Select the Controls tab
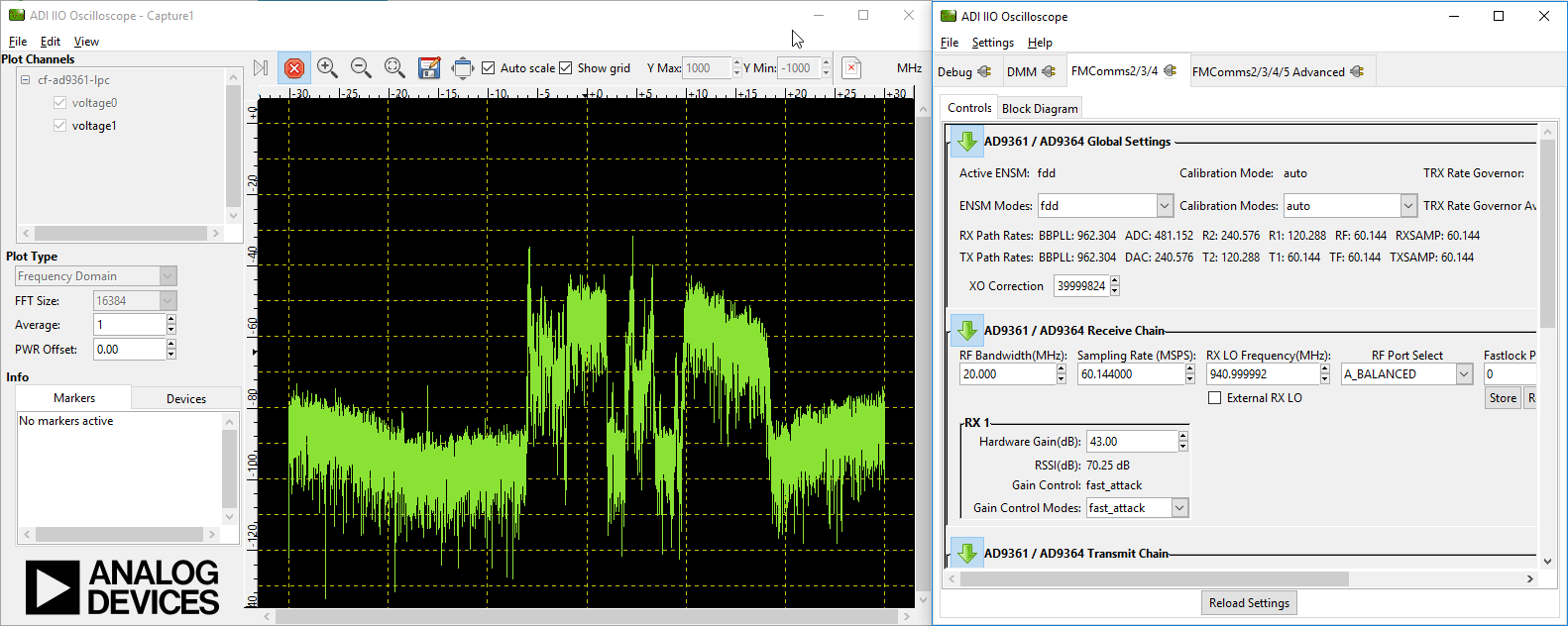Screen dimensions: 1568x626 click(x=969, y=108)
